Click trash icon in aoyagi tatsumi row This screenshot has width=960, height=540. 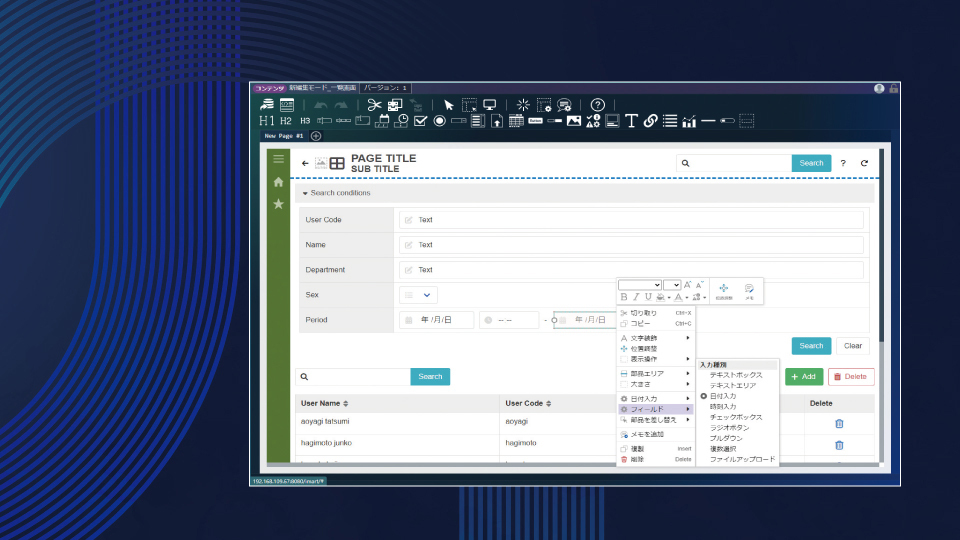tap(839, 422)
